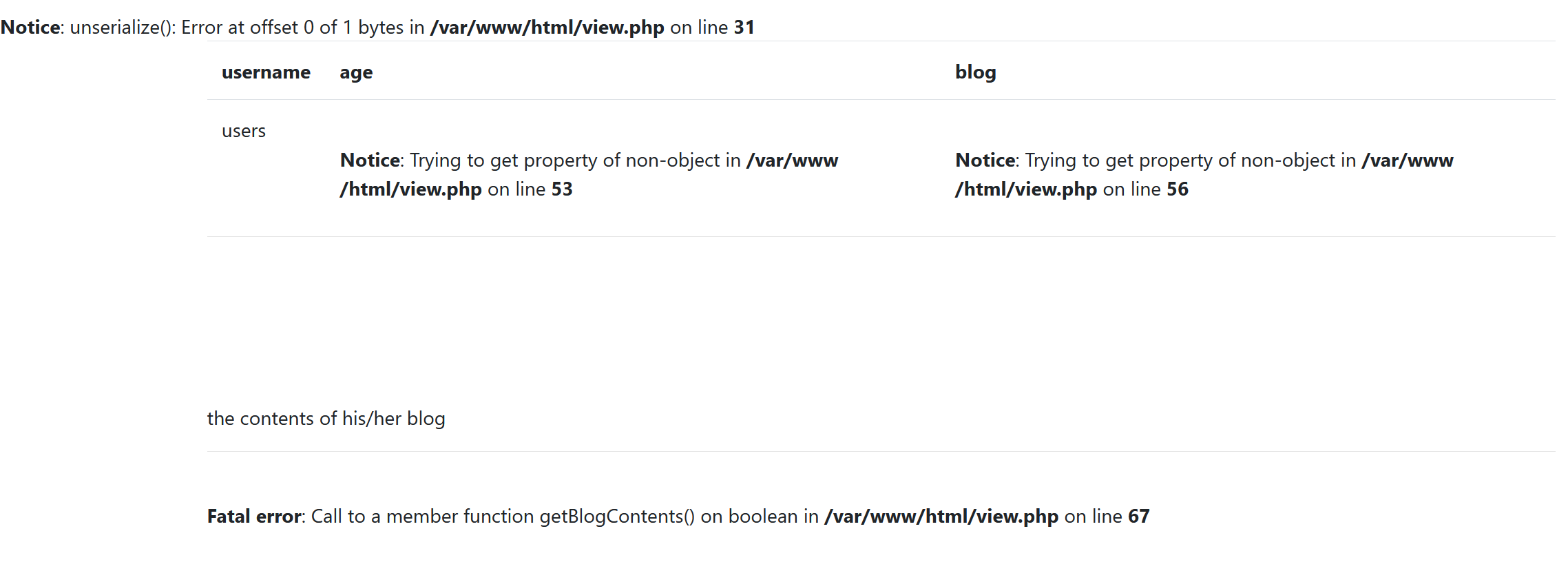
Task: Click the username column header
Action: [x=266, y=72]
